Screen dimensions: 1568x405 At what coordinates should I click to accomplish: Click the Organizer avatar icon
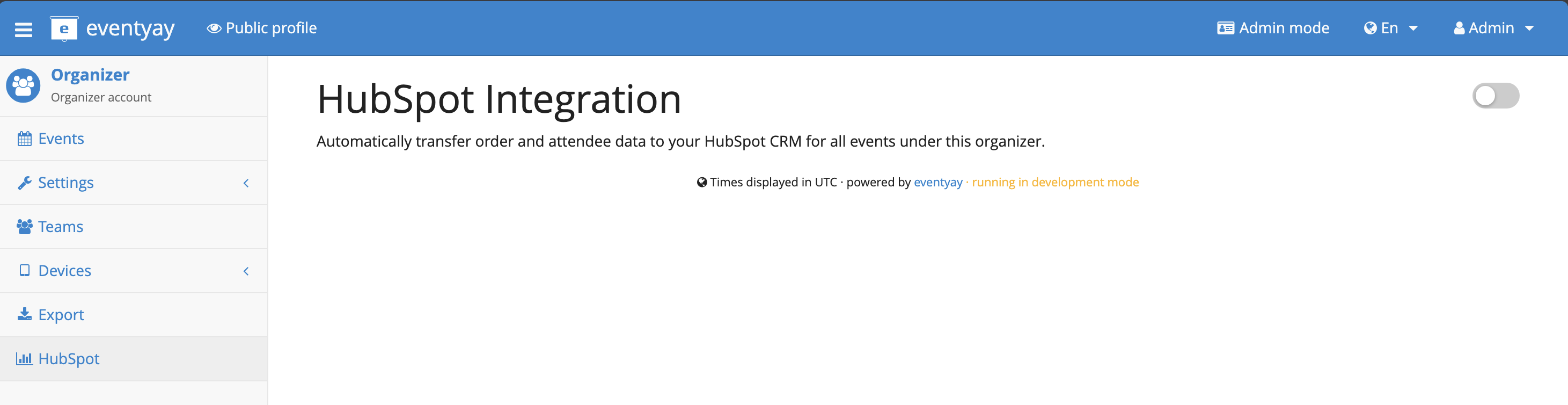(x=23, y=85)
